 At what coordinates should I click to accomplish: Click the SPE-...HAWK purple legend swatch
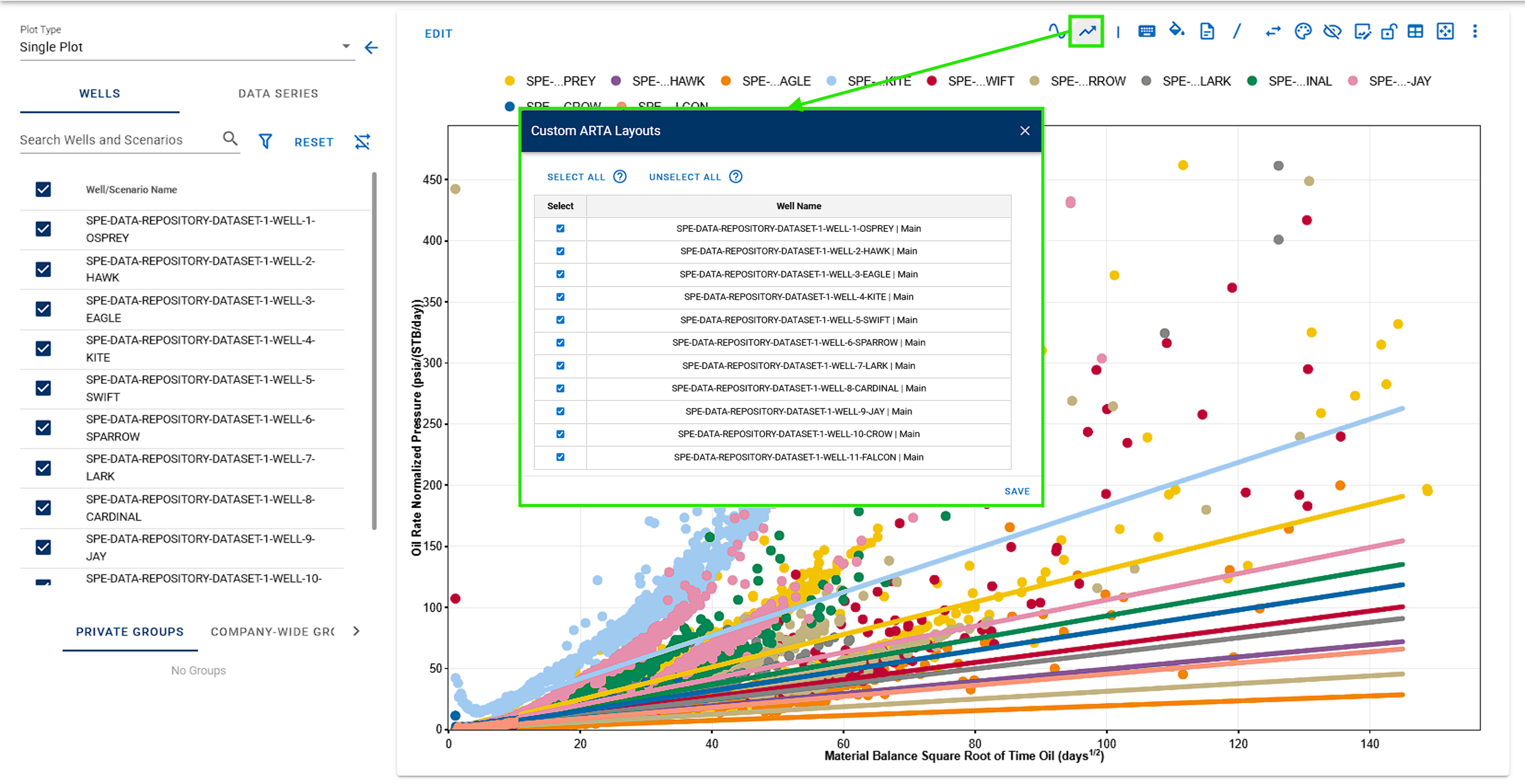coord(616,81)
